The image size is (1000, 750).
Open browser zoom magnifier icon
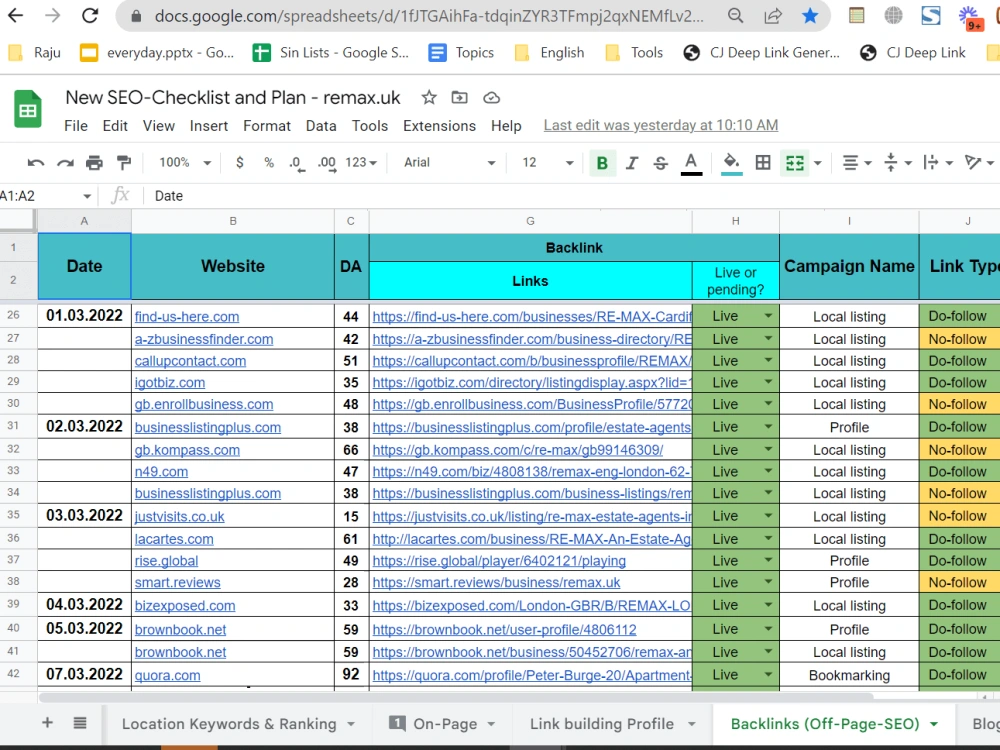735,15
